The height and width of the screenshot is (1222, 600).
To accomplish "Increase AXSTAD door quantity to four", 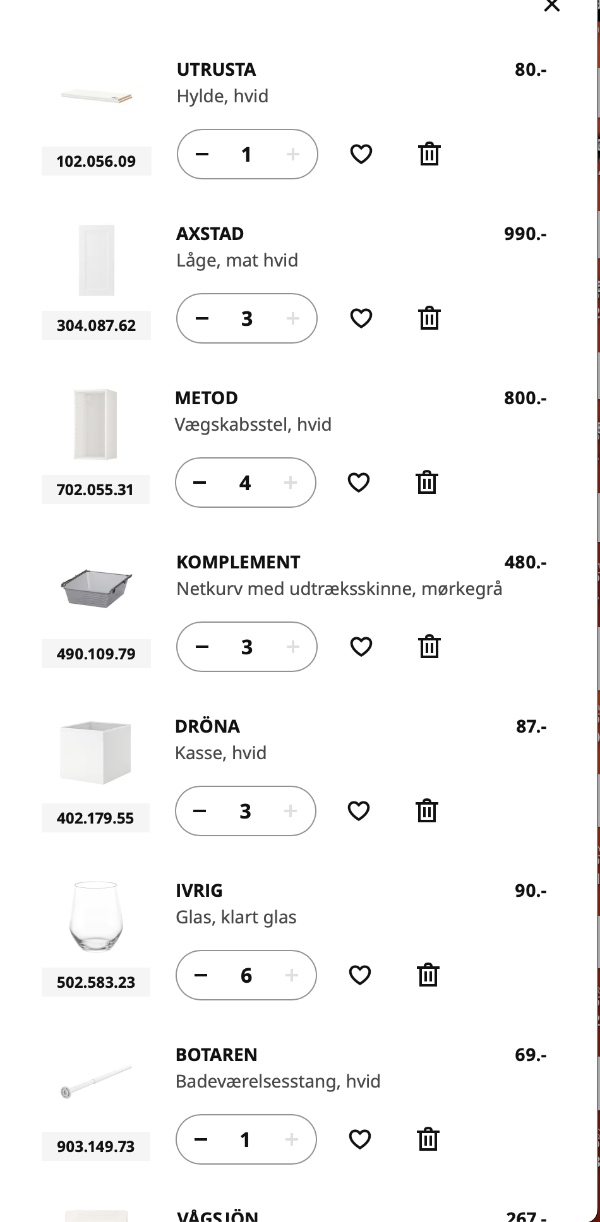I will coord(292,318).
